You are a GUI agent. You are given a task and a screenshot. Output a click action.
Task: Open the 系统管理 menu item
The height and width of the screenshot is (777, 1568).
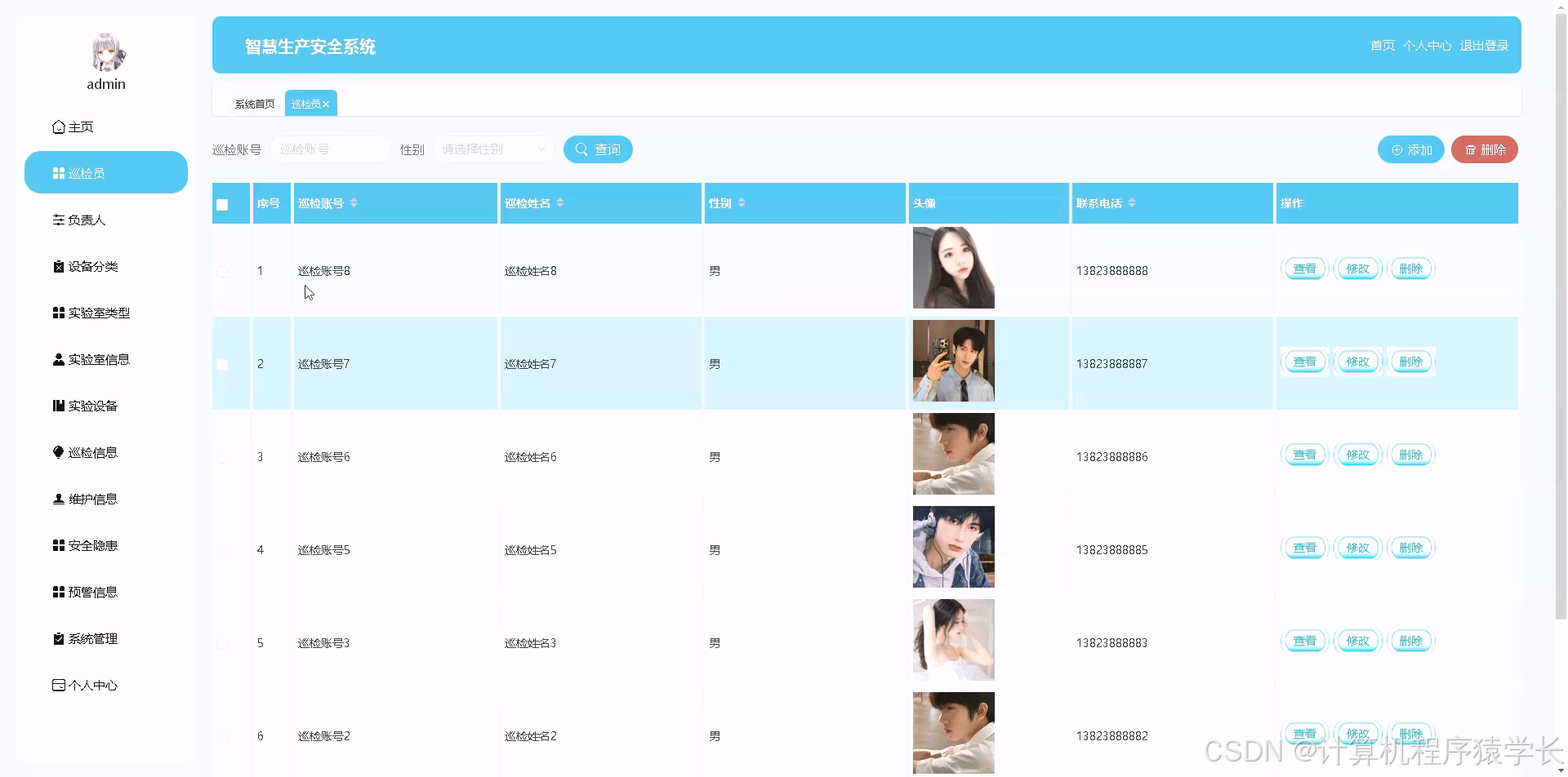point(106,638)
